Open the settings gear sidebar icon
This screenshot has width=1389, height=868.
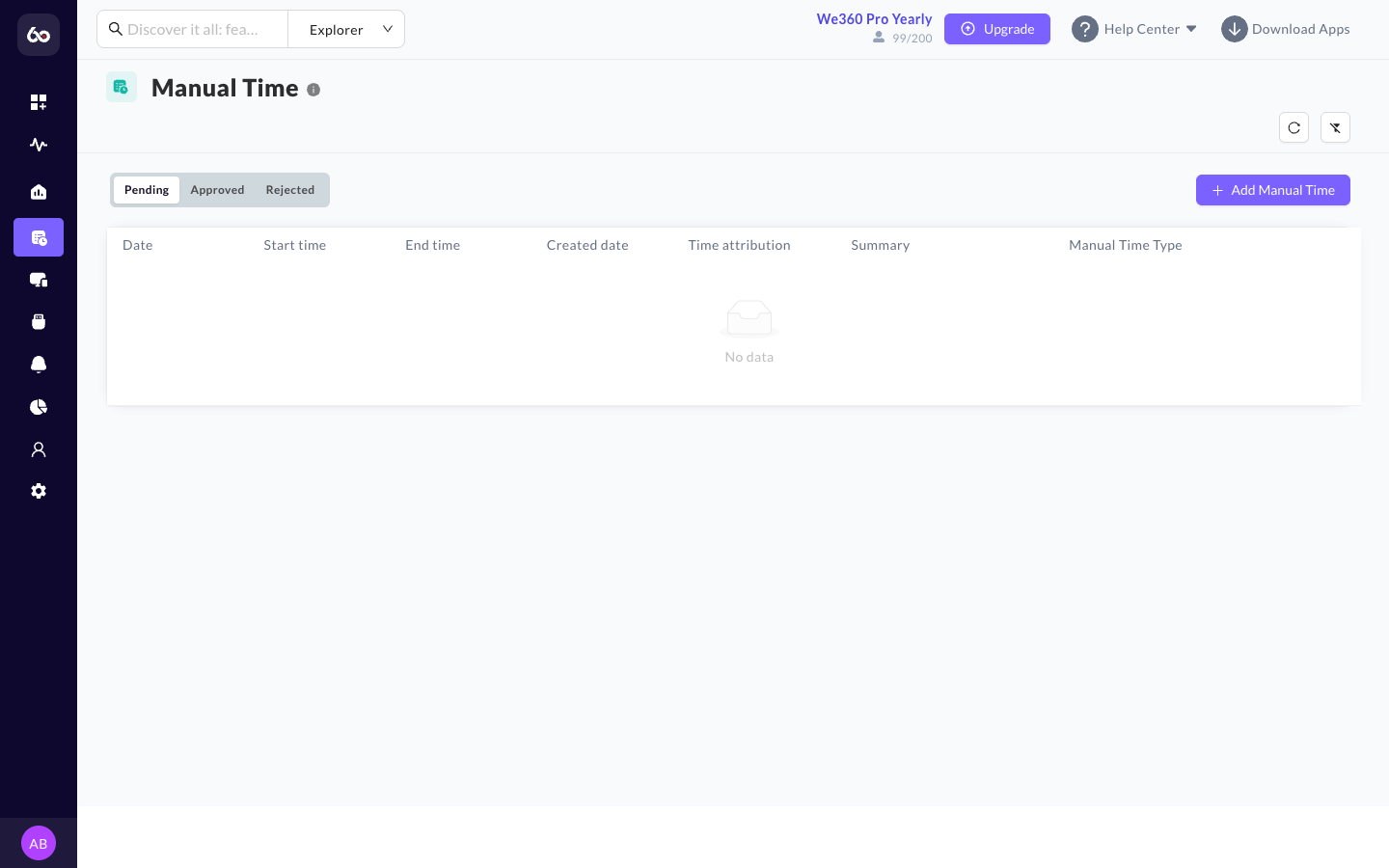click(39, 491)
